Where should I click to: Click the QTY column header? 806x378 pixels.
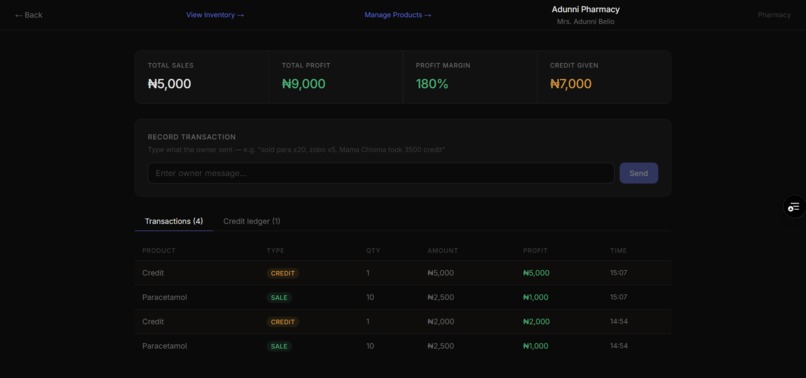pos(373,250)
